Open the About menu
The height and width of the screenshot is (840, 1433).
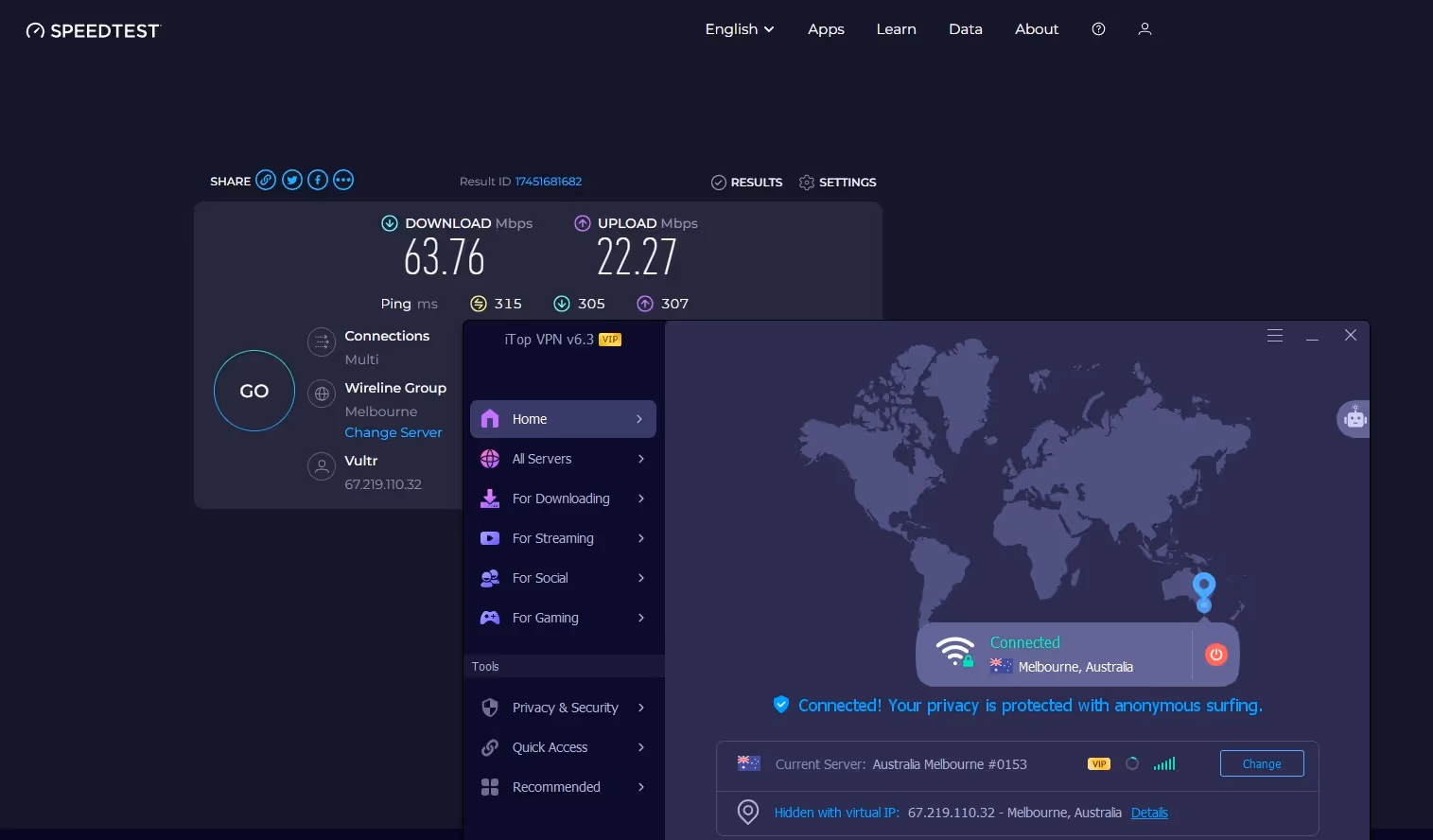(x=1037, y=29)
